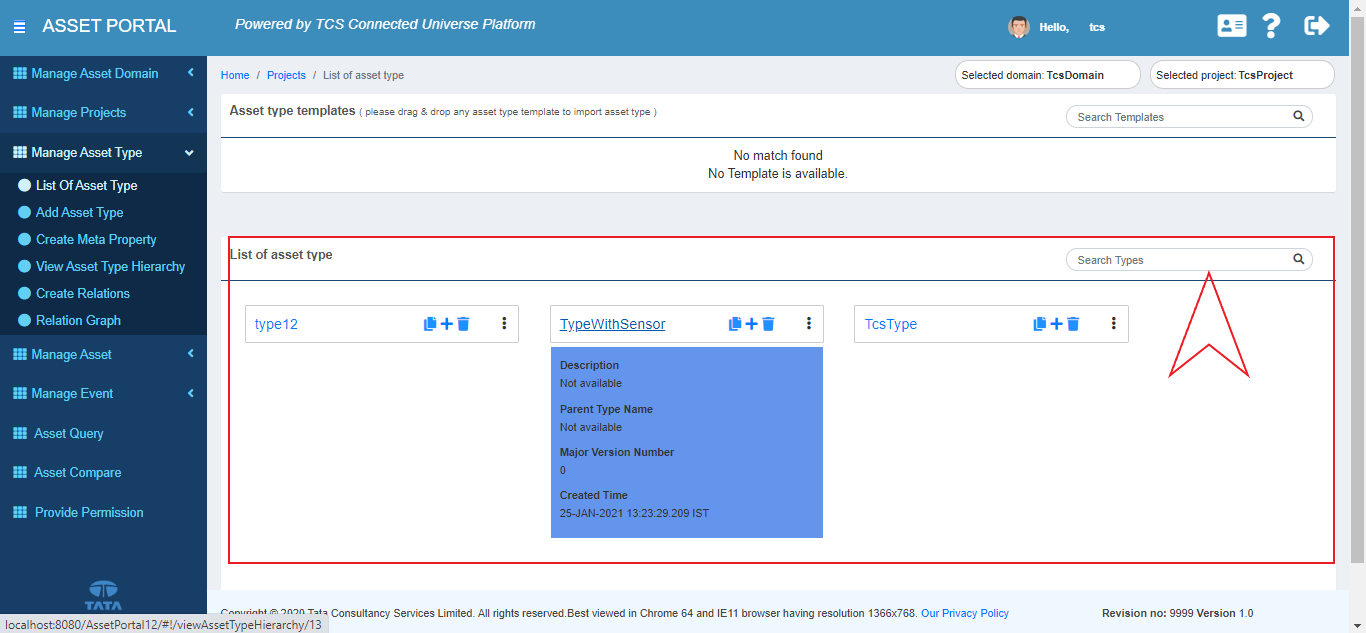Click Selected domain TcsDomain box
Image resolution: width=1366 pixels, height=633 pixels.
tap(1048, 75)
